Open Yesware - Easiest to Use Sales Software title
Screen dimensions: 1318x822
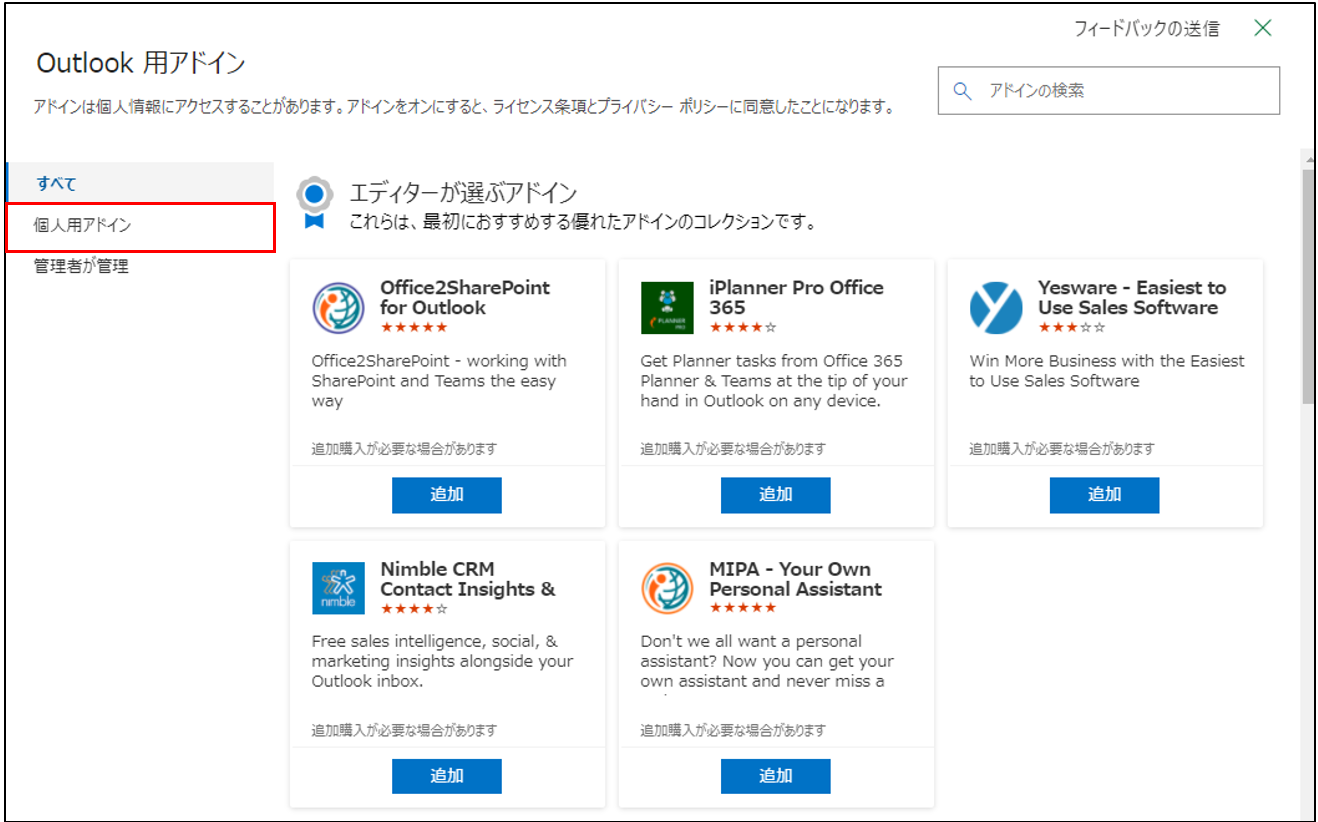coord(1132,297)
